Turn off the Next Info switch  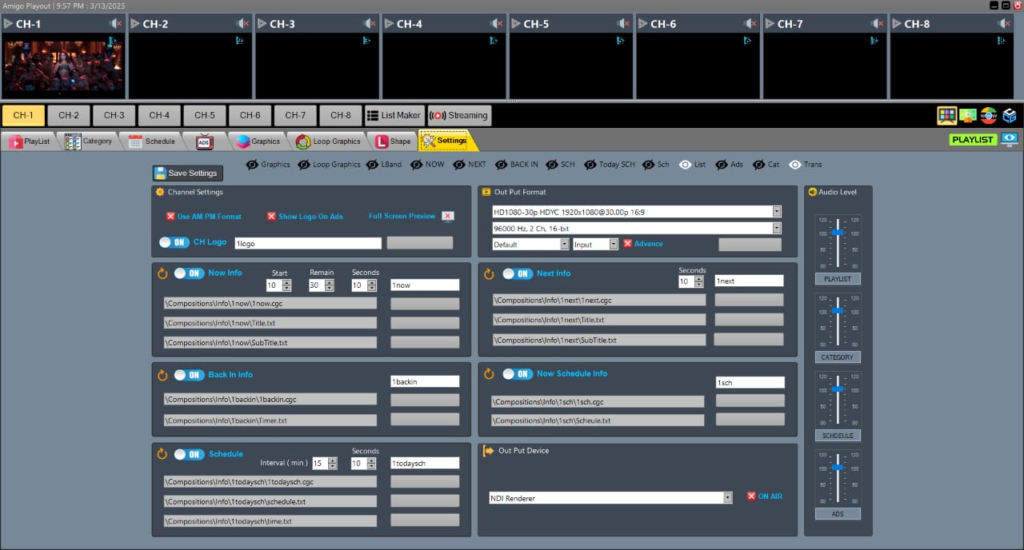[518, 274]
